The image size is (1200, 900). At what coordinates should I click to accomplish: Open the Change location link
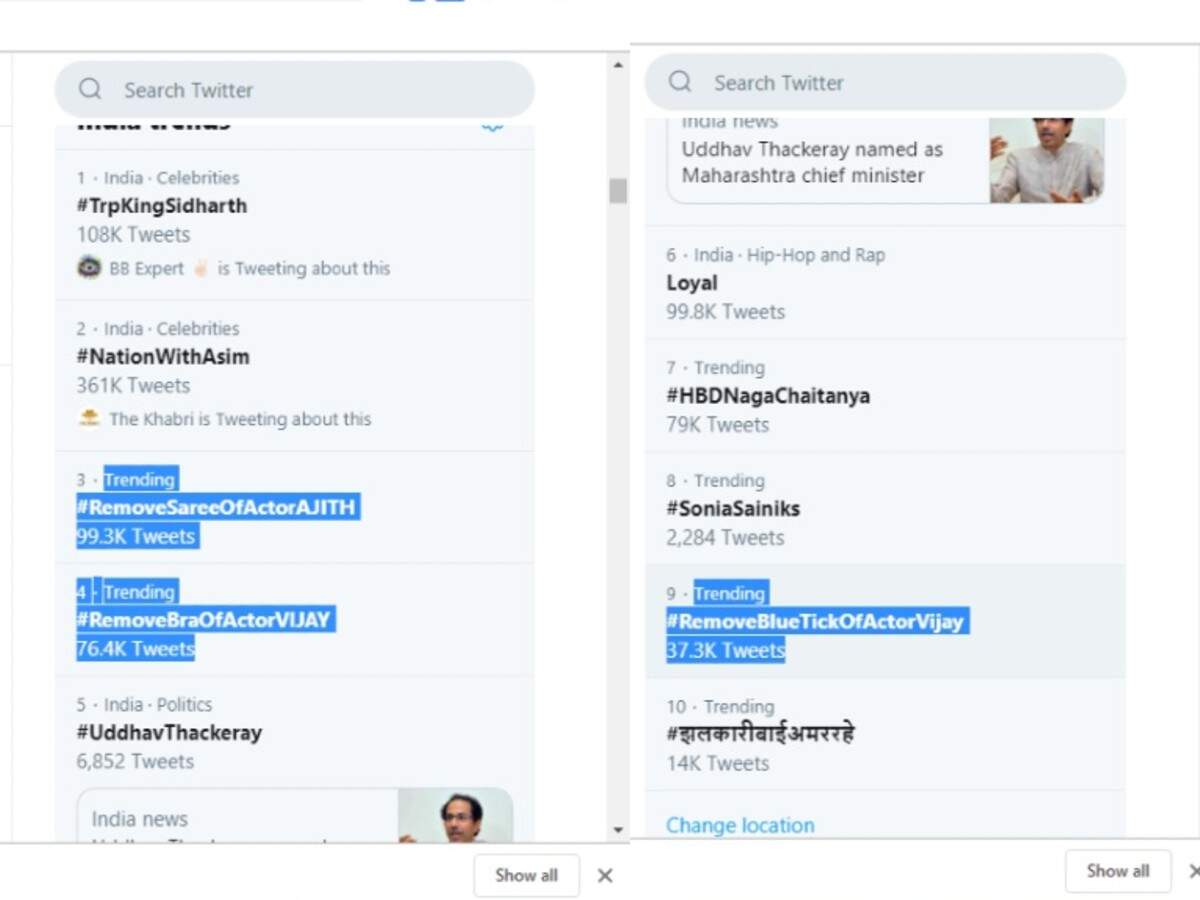pos(740,825)
